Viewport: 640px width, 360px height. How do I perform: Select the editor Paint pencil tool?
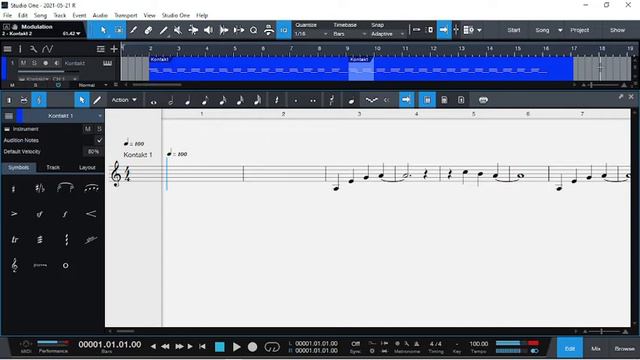click(97, 100)
